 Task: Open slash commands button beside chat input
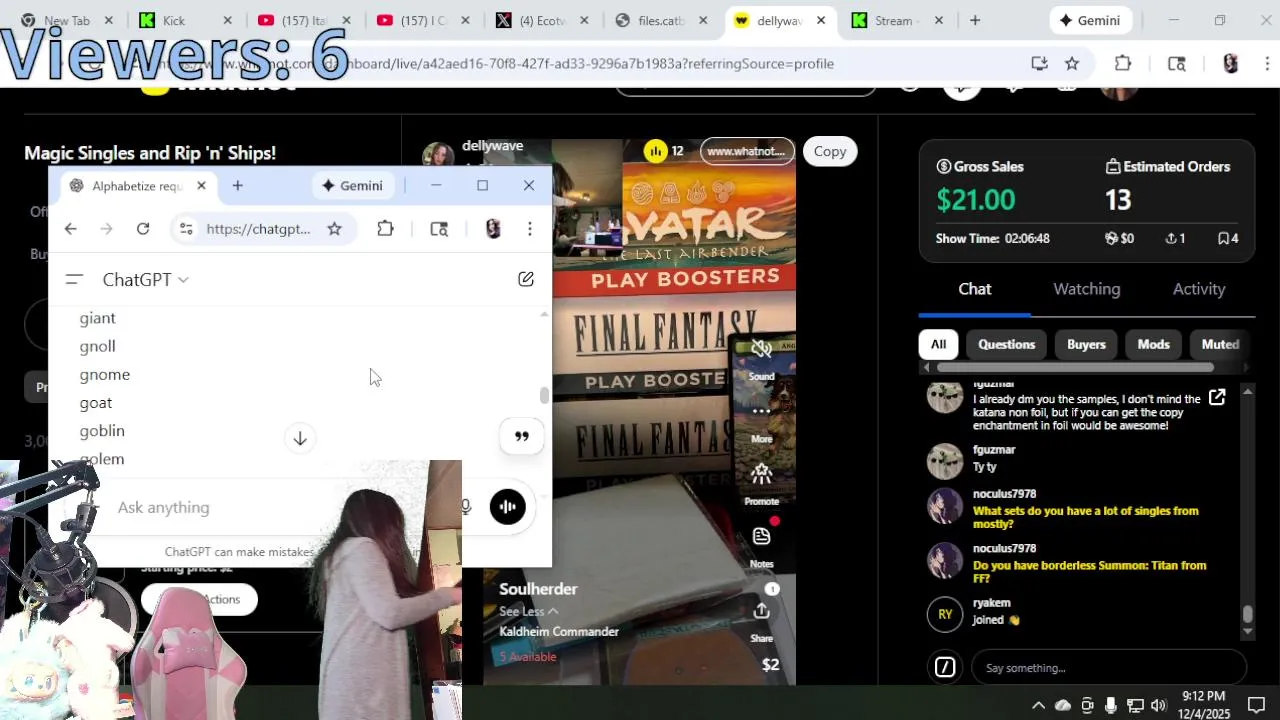pyautogui.click(x=945, y=667)
